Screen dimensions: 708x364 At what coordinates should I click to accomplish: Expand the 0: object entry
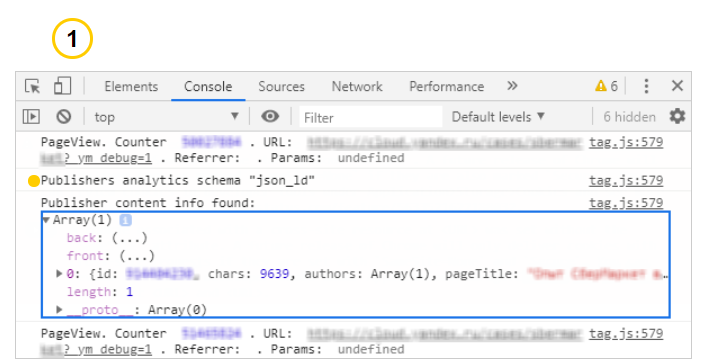[59, 273]
